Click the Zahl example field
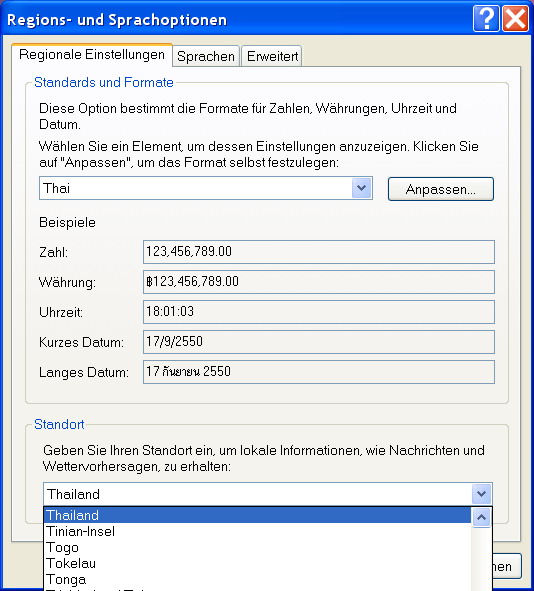 319,252
